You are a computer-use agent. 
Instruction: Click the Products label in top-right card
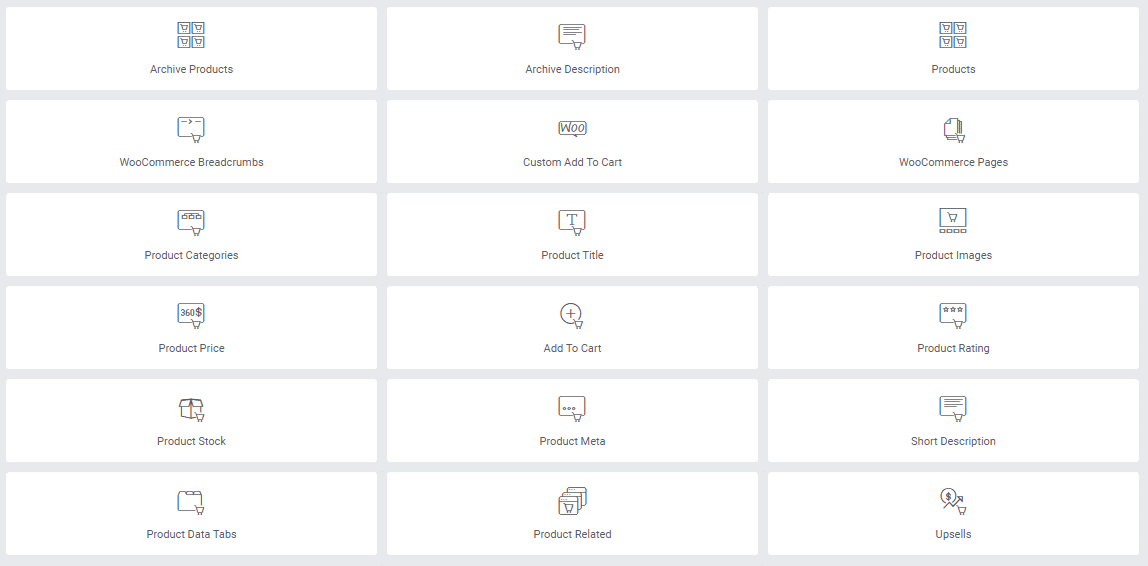pyautogui.click(x=953, y=70)
